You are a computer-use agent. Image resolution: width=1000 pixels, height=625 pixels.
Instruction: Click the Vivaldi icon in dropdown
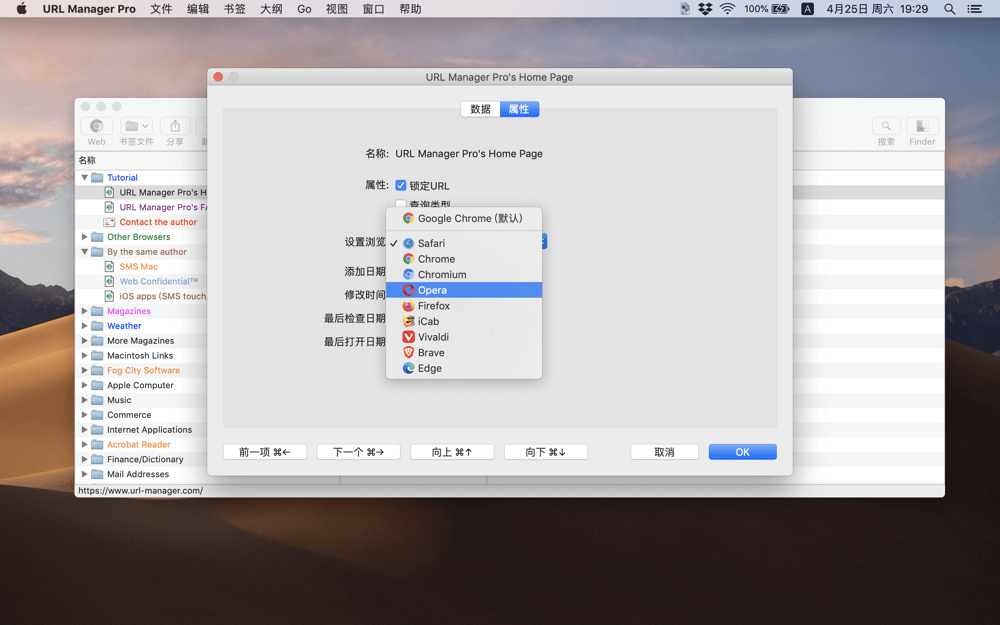(x=408, y=337)
